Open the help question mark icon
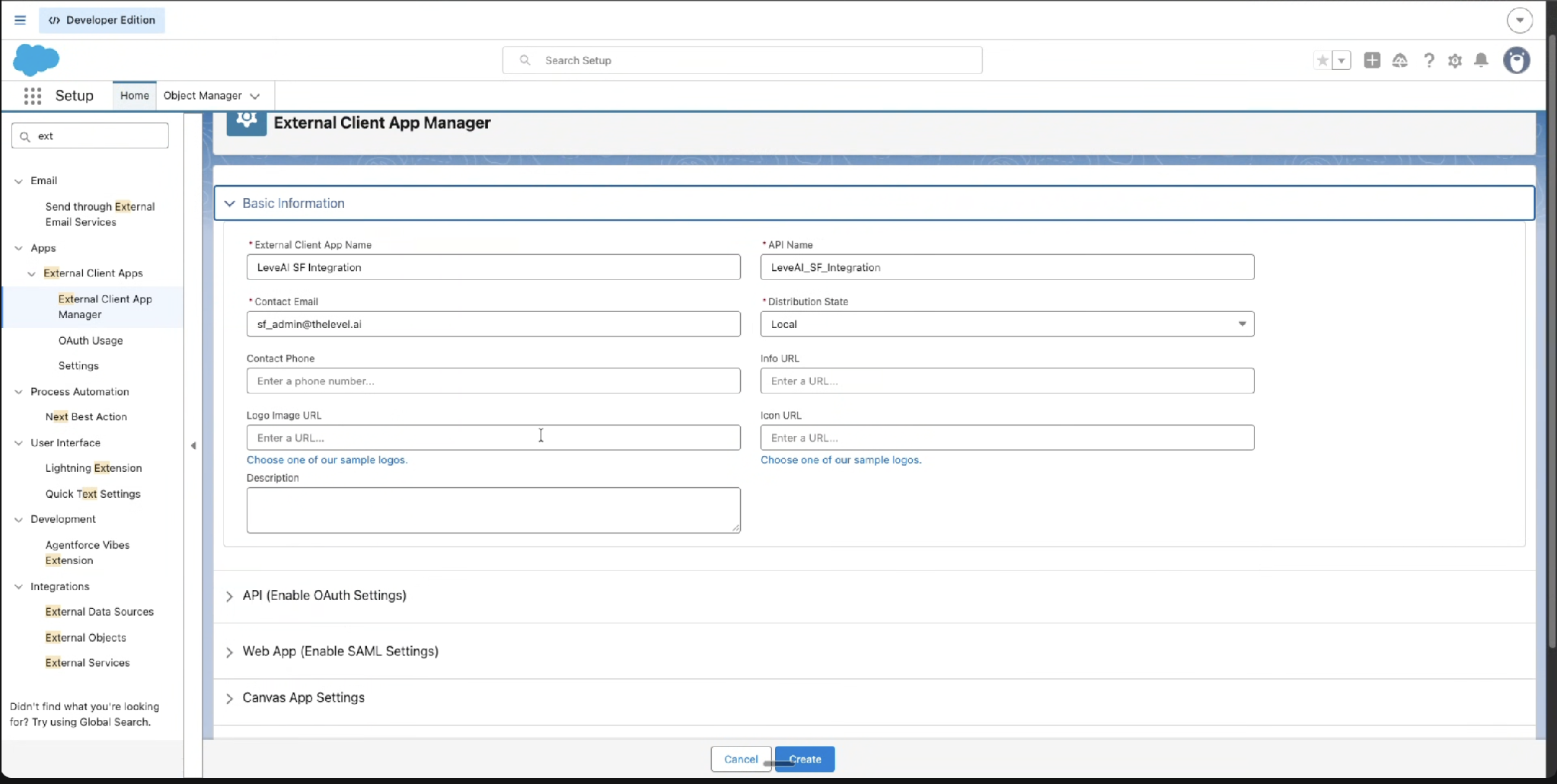1557x784 pixels. pos(1429,60)
